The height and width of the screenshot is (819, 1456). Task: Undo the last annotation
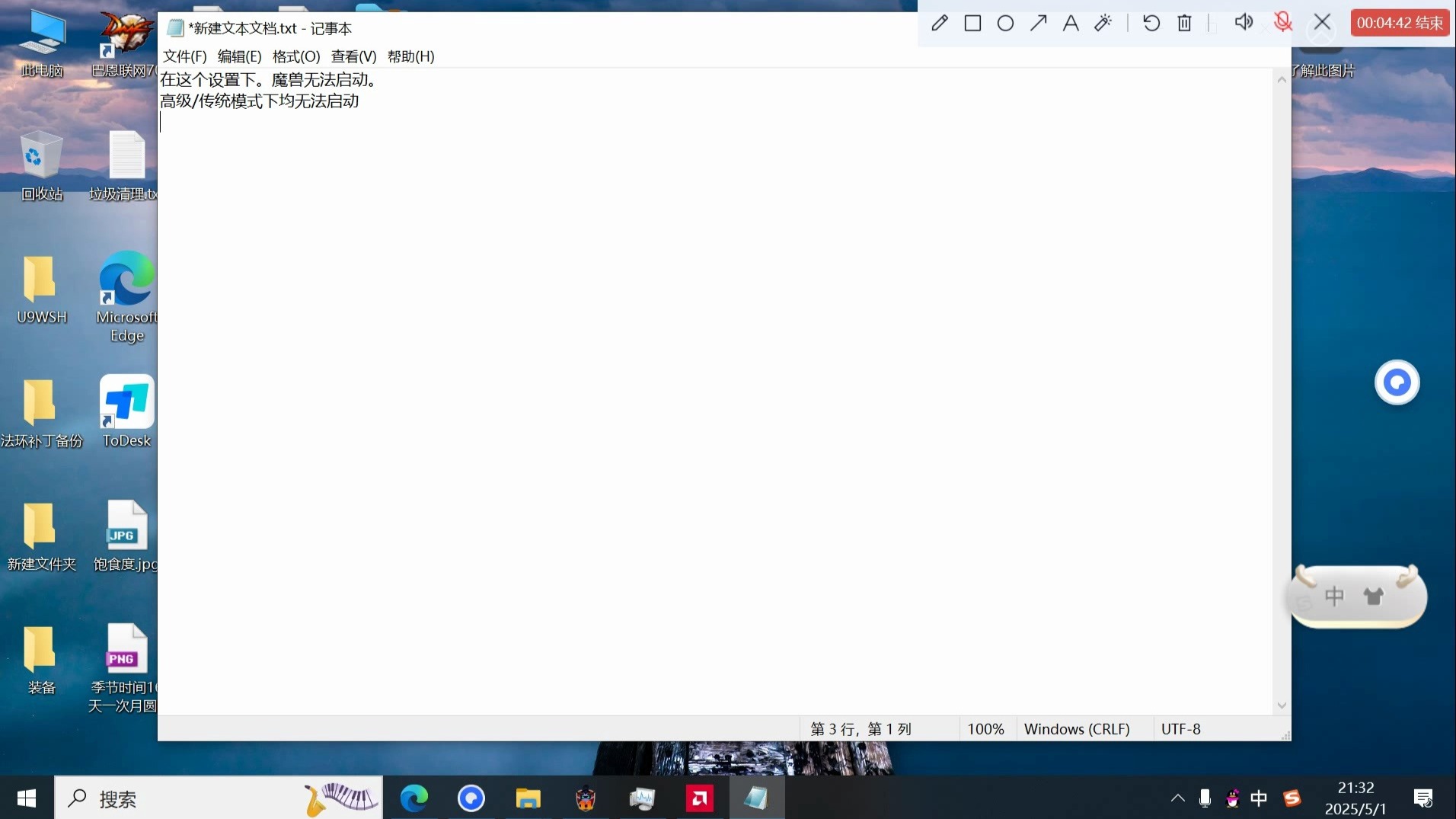[1151, 23]
